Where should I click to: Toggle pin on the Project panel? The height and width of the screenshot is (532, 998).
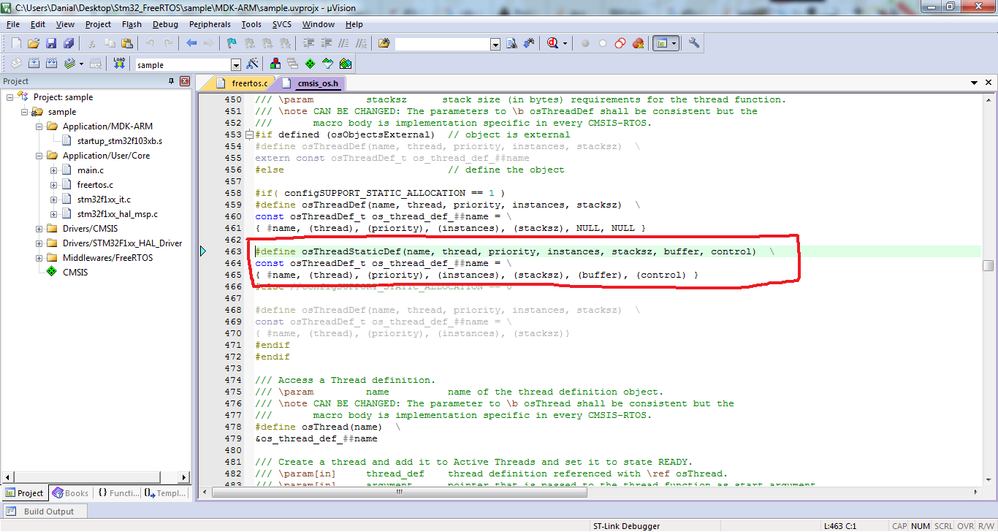click(171, 81)
